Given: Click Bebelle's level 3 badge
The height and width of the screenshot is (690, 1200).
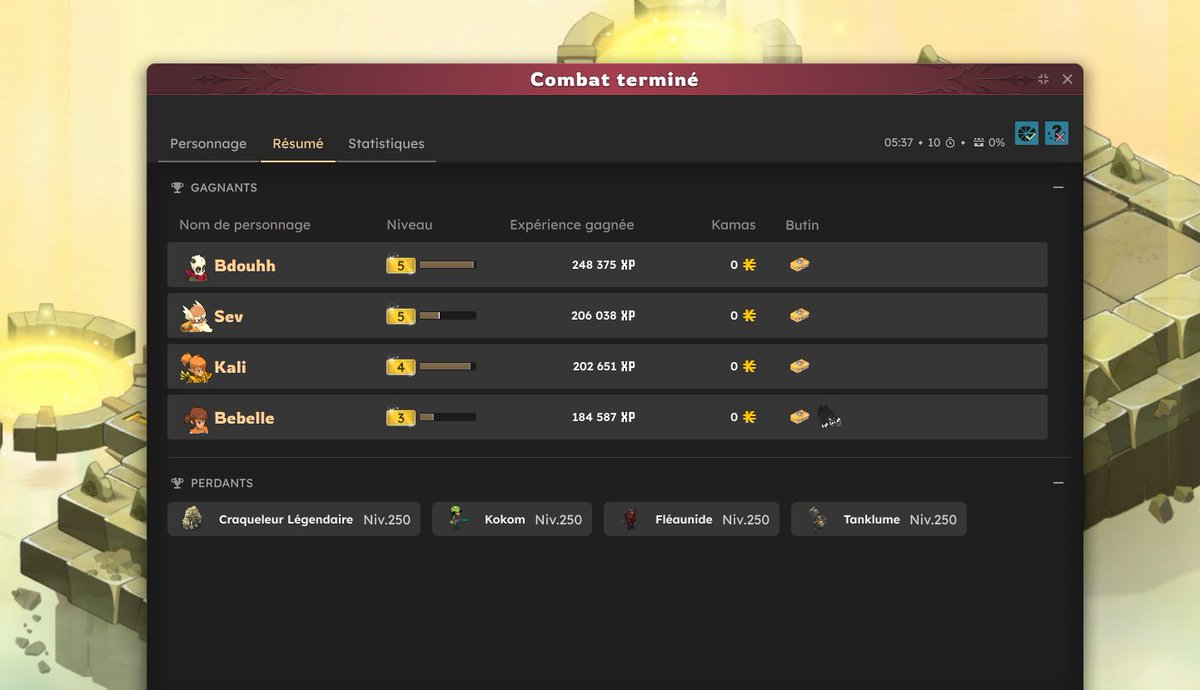Looking at the screenshot, I should [400, 417].
